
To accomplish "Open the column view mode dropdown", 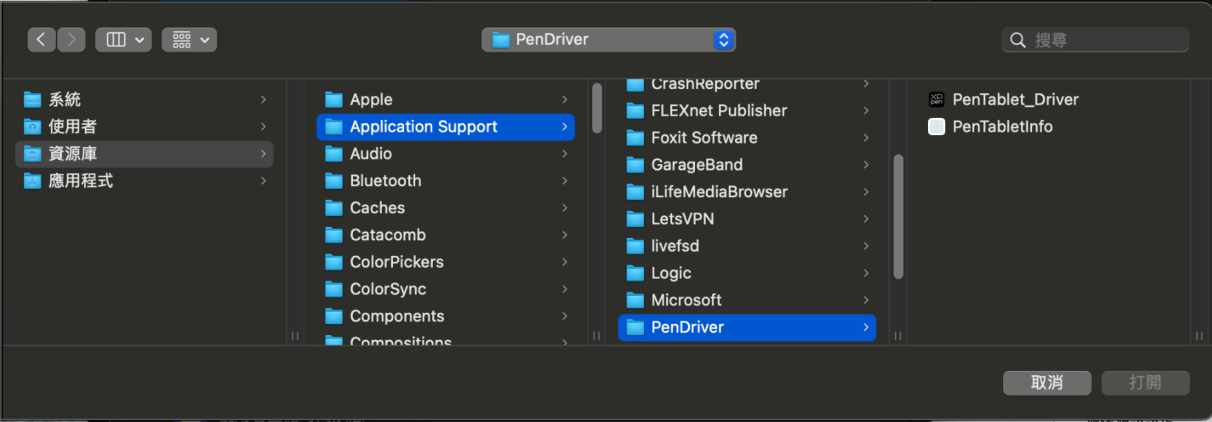I will click(x=124, y=40).
